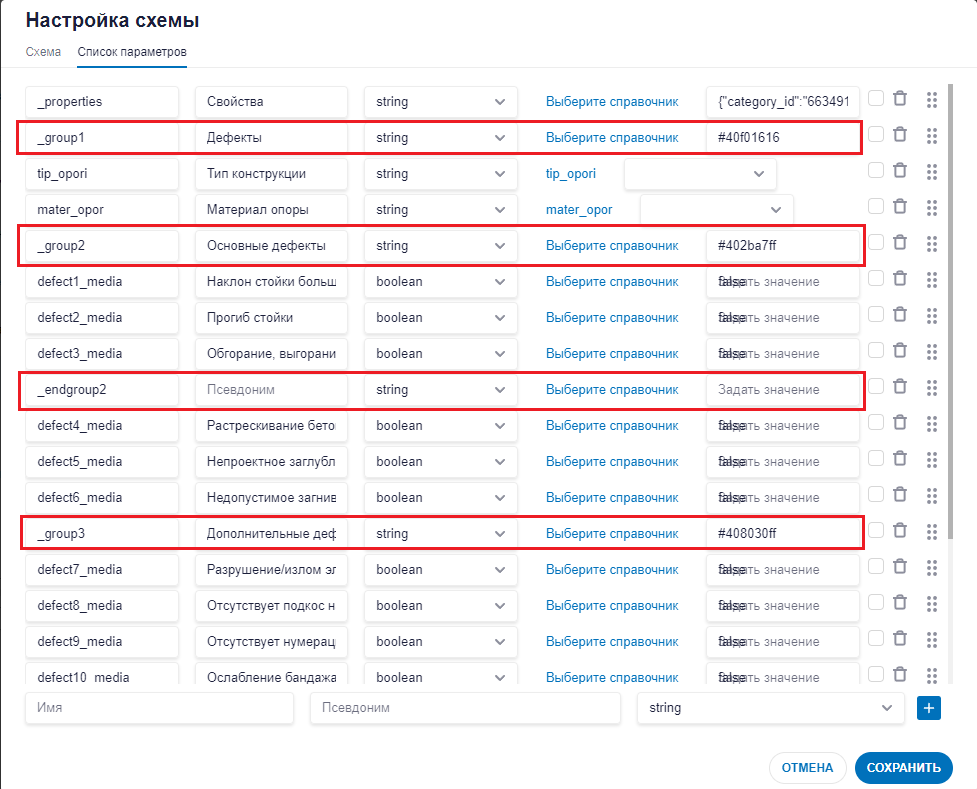Viewport: 977px width, 789px height.
Task: Delete the defect1_media row
Action: pyautogui.click(x=900, y=279)
